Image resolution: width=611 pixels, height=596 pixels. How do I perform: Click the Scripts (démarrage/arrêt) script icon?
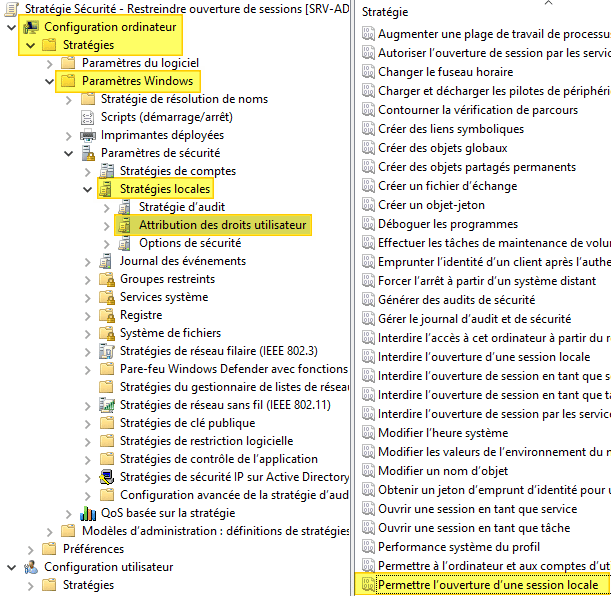click(87, 117)
